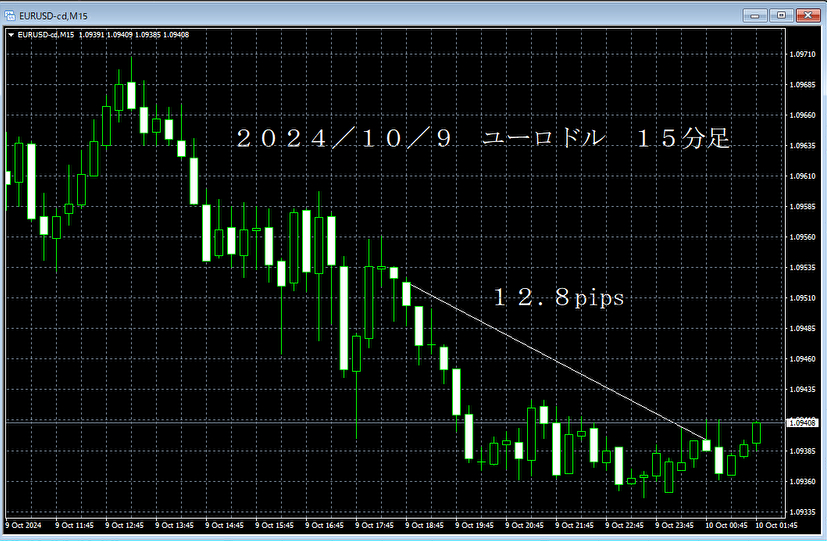Click time axis label 9 Oct 2024
This screenshot has height=541, width=827.
click(x=23, y=526)
